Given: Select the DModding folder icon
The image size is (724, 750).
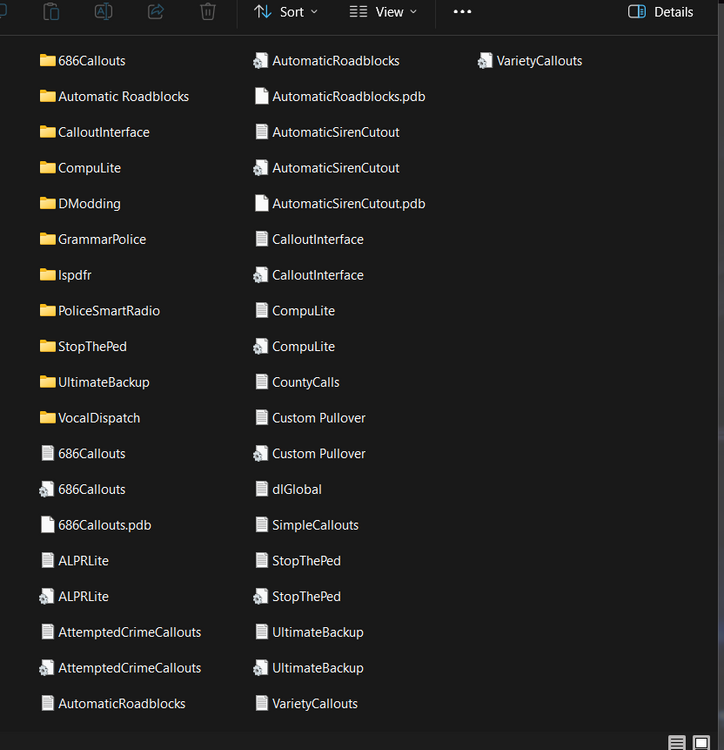Looking at the screenshot, I should [47, 203].
